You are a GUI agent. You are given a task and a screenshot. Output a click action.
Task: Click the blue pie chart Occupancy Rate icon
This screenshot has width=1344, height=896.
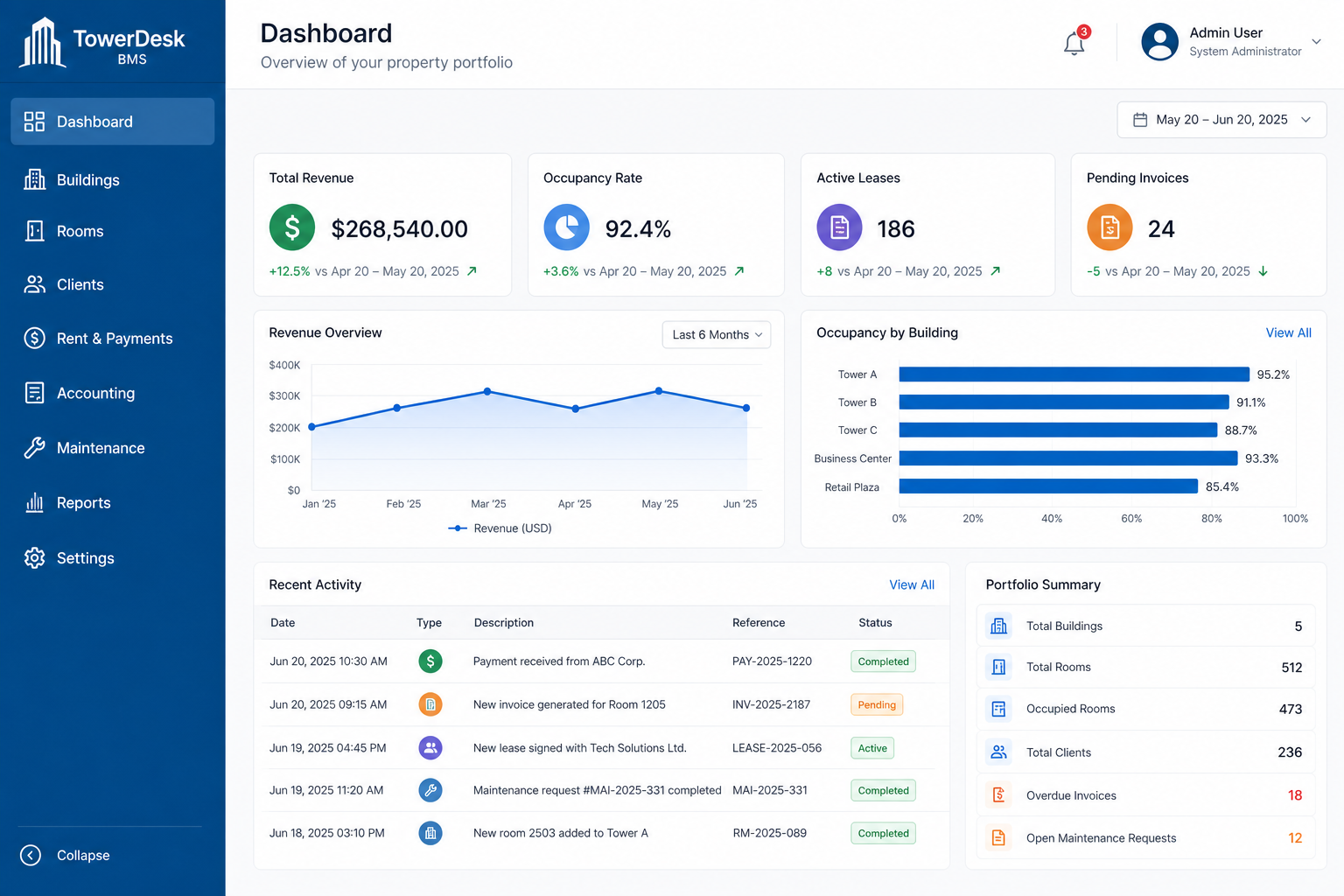567,227
